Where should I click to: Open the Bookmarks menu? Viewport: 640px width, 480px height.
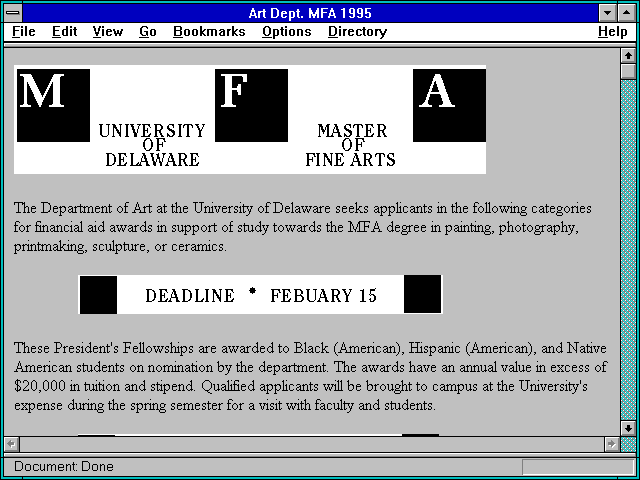[209, 31]
